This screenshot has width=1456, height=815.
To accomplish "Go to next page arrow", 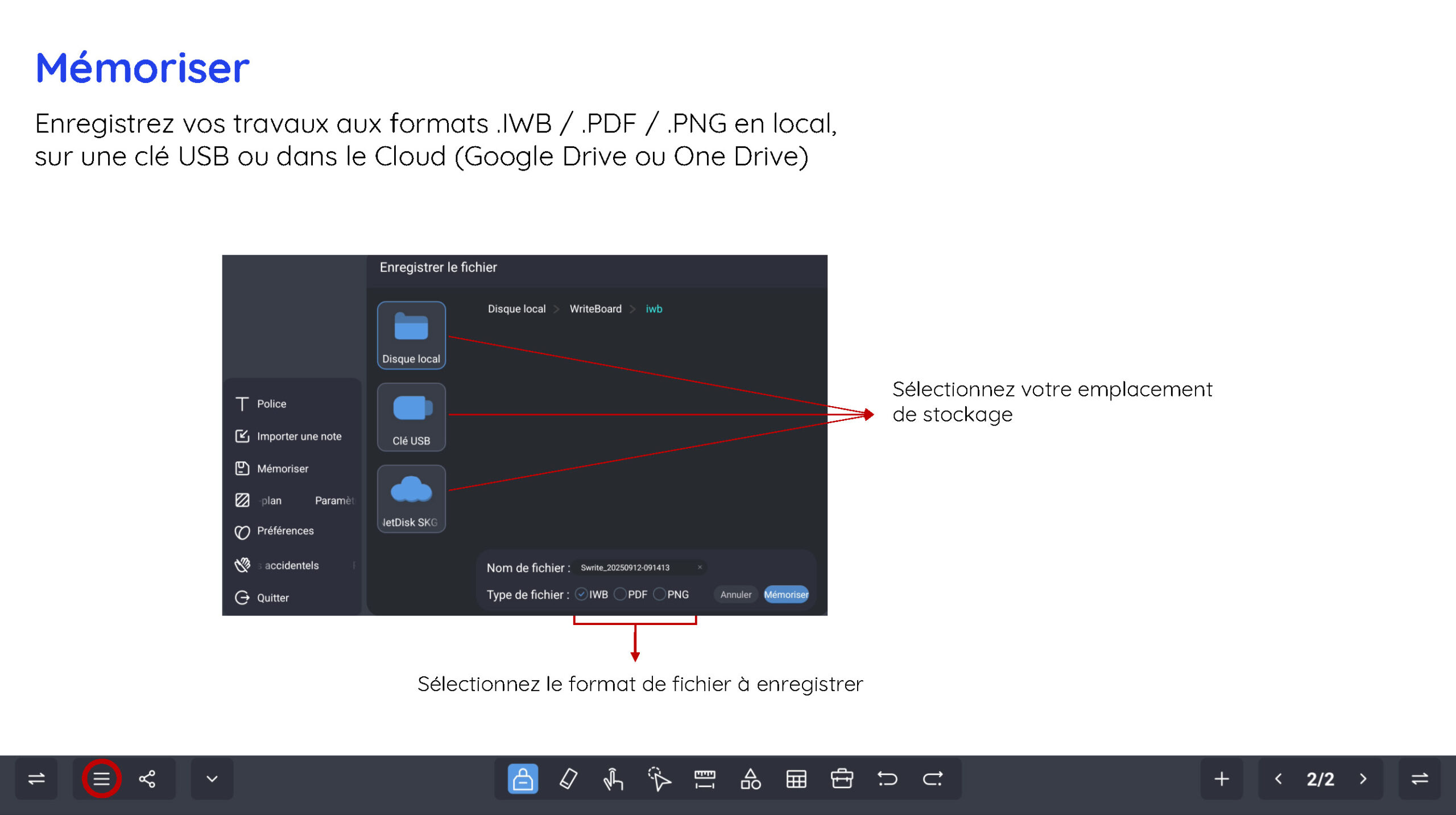I will point(1363,779).
